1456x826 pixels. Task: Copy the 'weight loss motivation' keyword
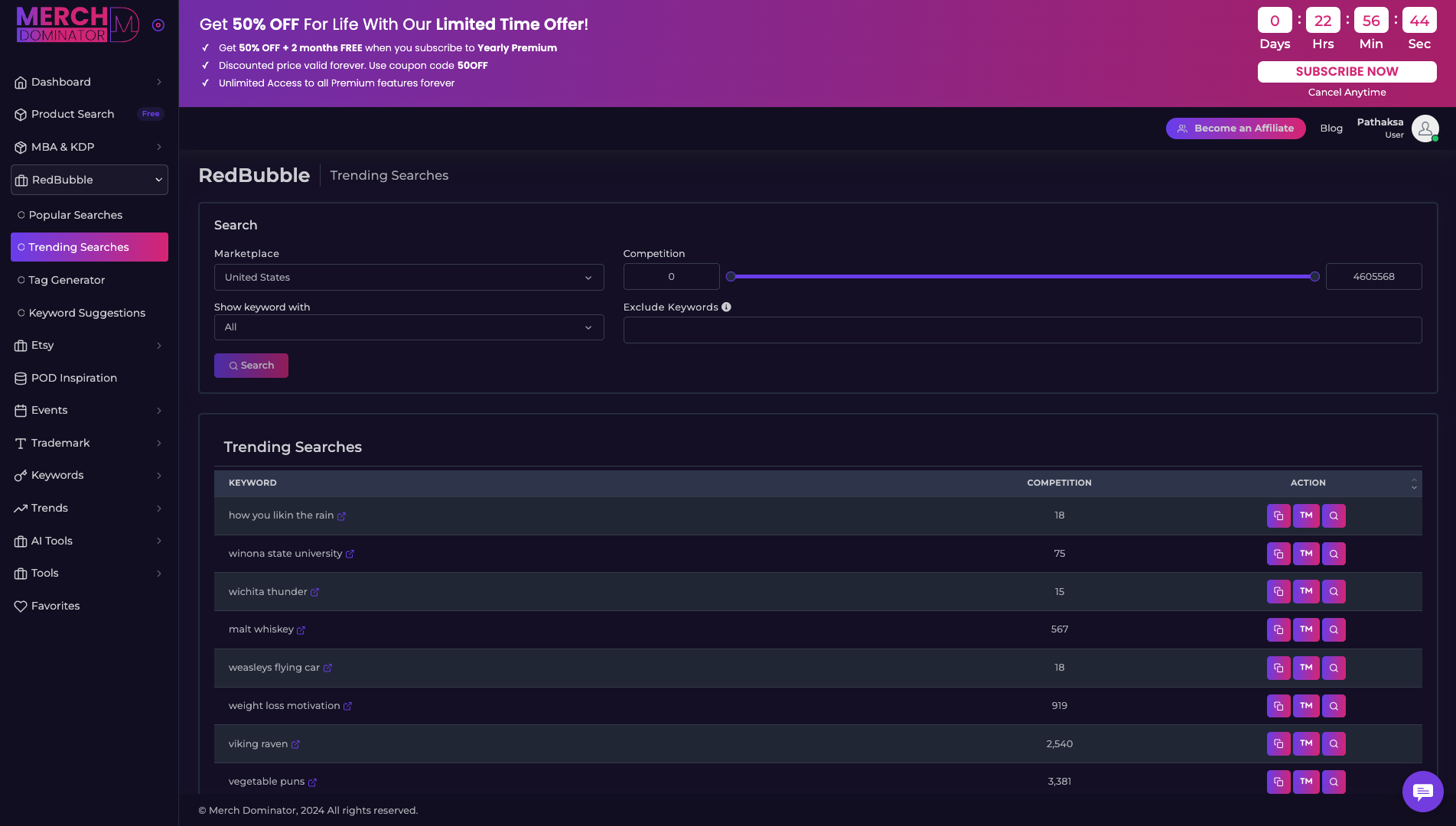tap(1278, 706)
